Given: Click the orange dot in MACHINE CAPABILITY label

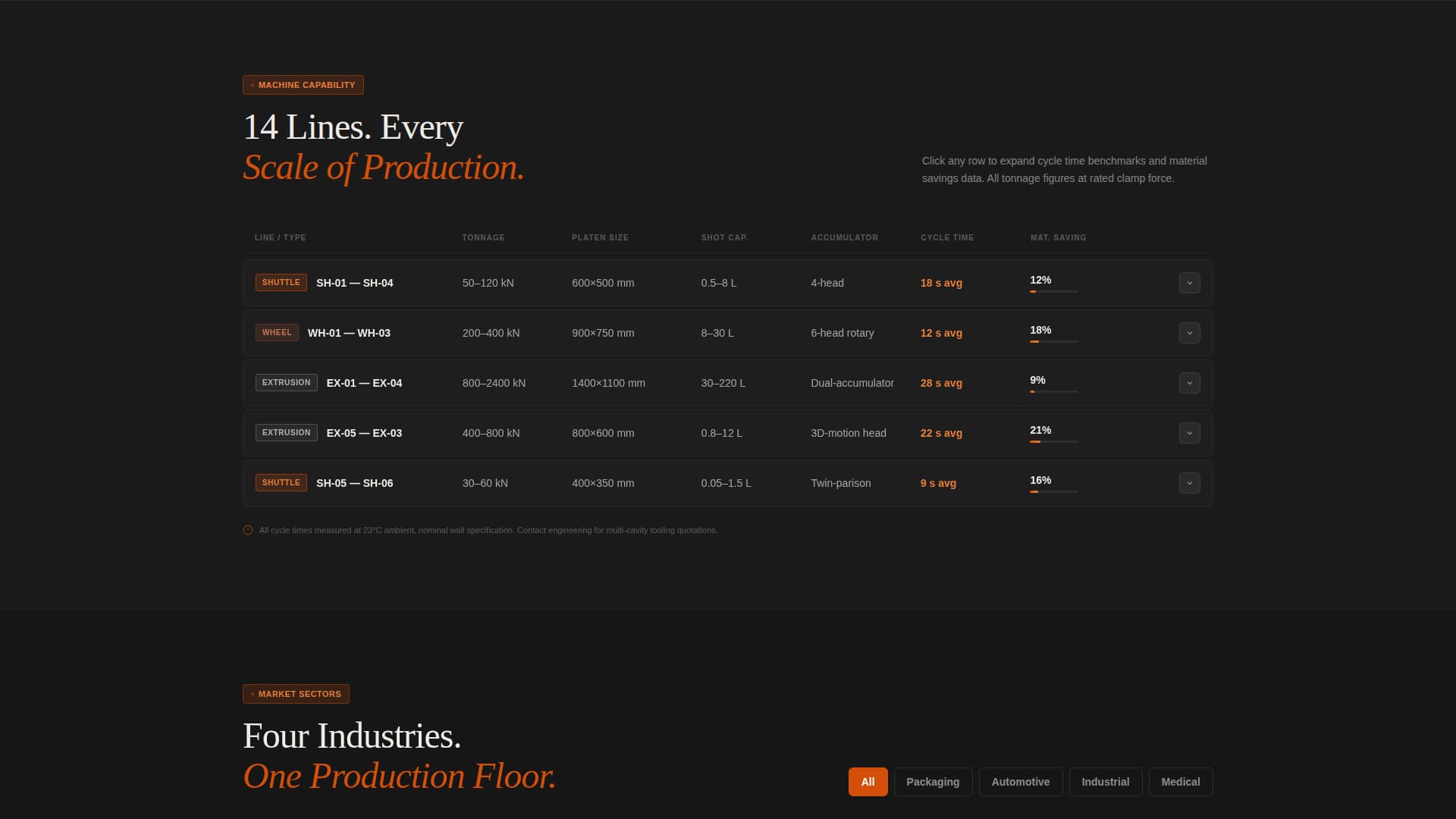Looking at the screenshot, I should (252, 85).
